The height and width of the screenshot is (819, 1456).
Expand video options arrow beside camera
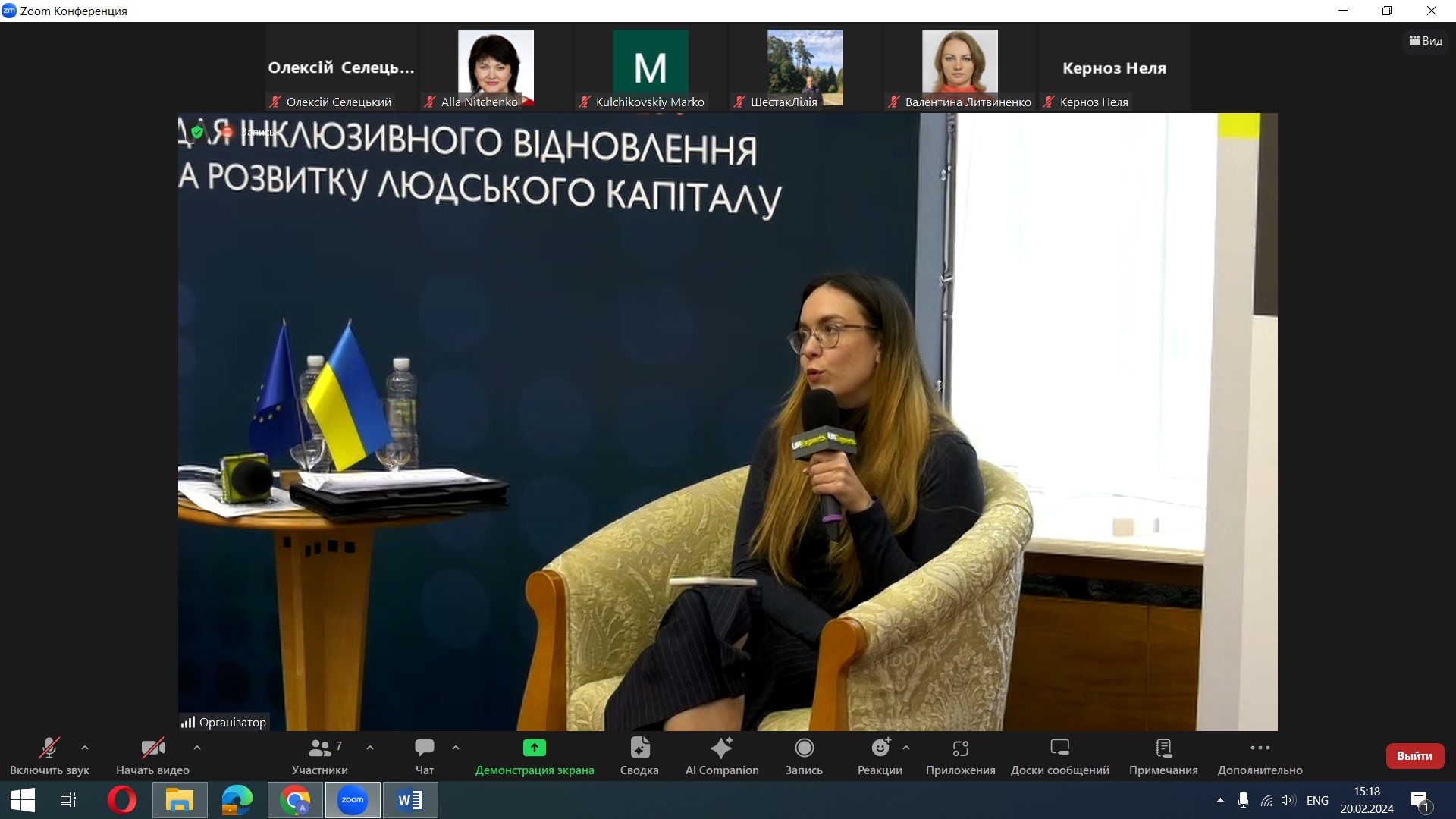click(197, 748)
